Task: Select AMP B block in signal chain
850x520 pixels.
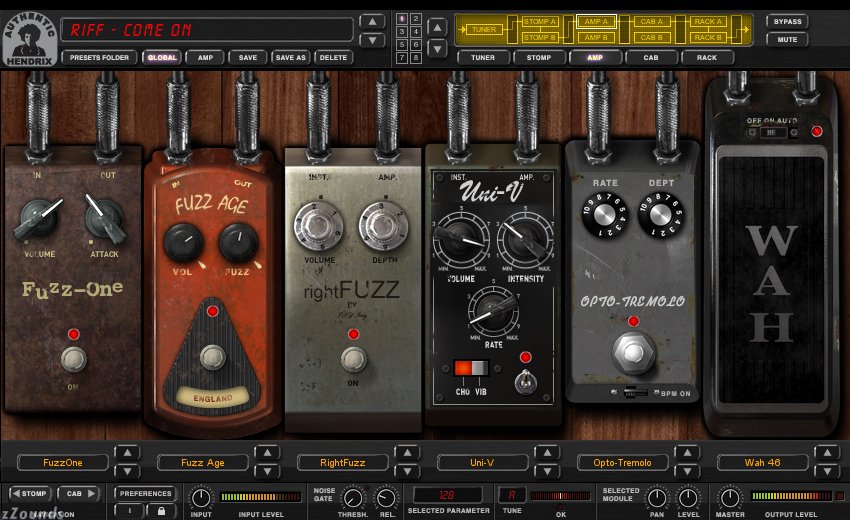Action: [596, 37]
